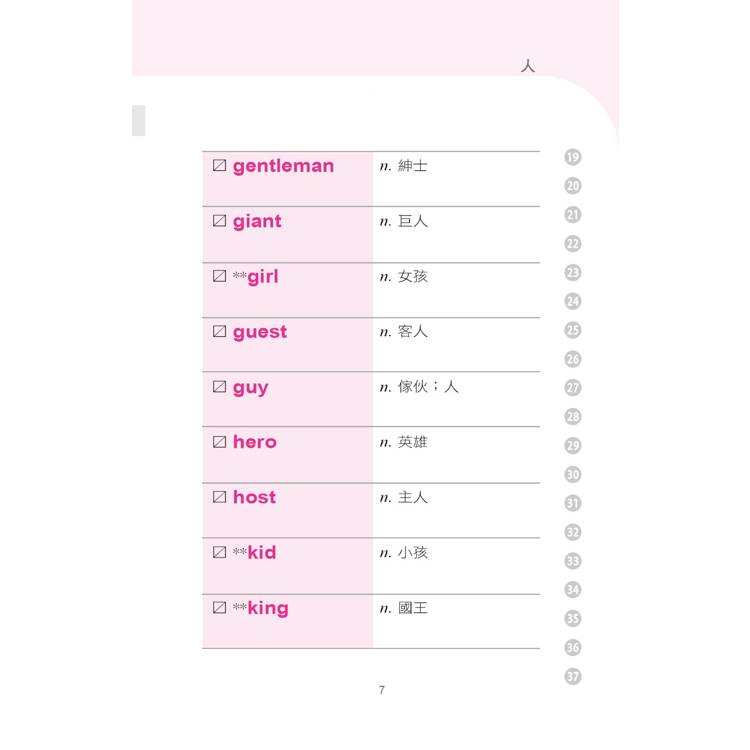Click the circled number 33

tap(573, 561)
